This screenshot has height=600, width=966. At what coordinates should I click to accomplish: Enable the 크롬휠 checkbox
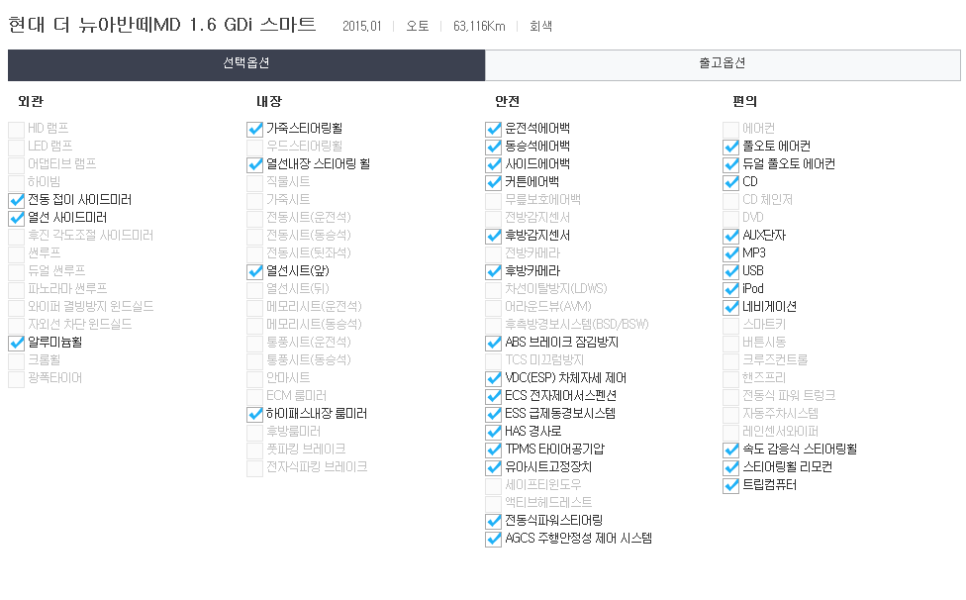point(16,362)
